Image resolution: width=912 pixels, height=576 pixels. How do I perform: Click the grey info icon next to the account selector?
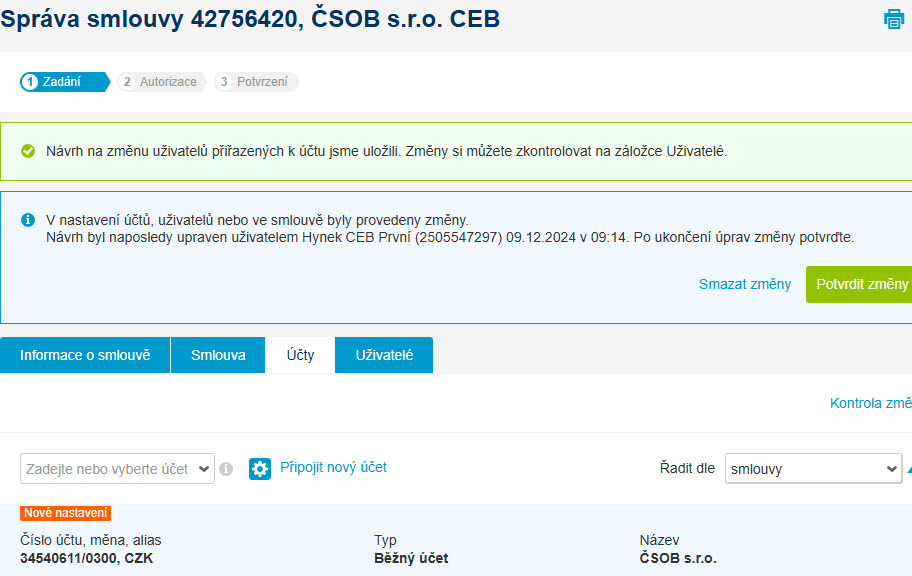pos(226,468)
